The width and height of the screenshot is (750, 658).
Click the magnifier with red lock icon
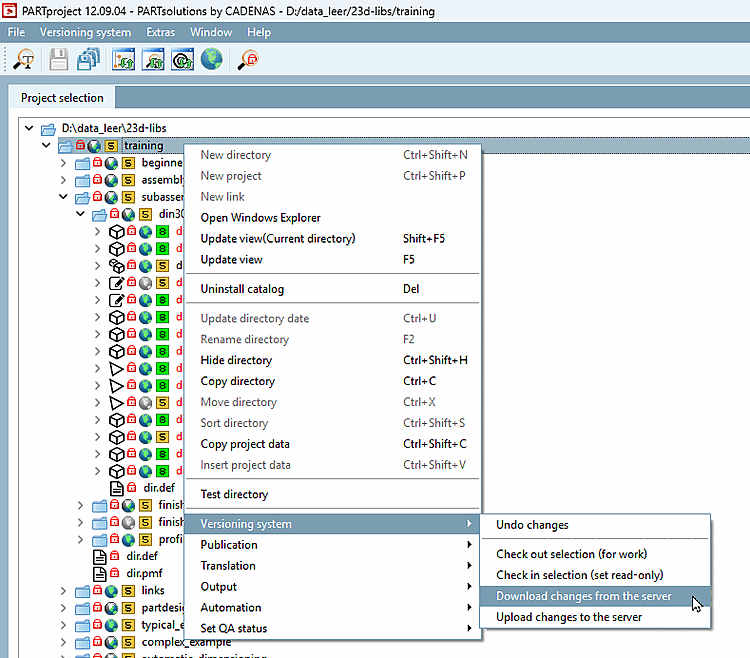coord(248,59)
